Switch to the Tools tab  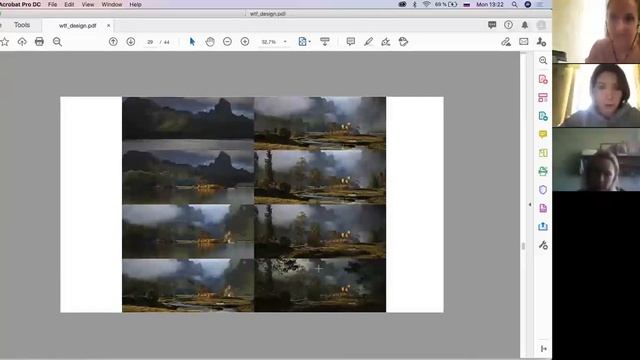(22, 25)
